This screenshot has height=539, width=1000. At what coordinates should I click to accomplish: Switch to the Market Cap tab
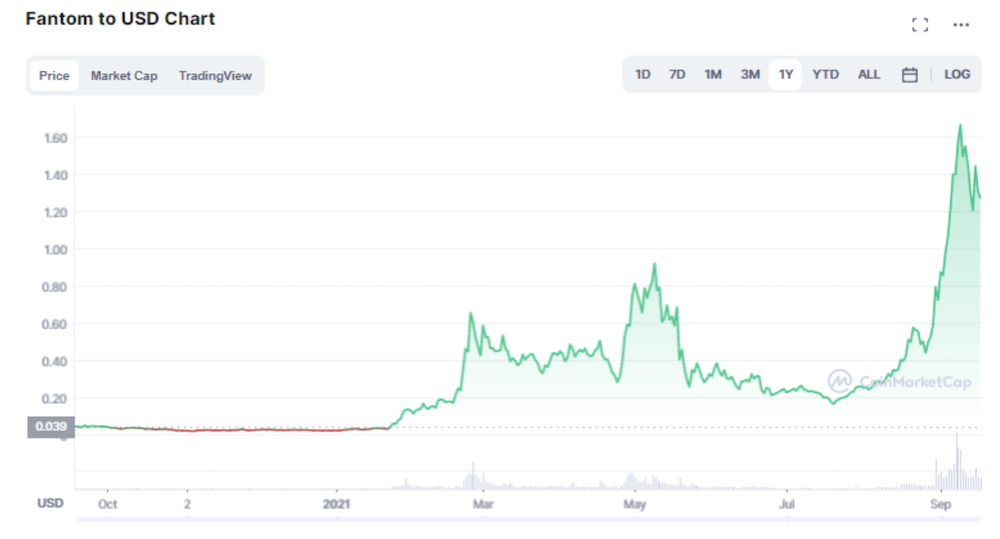124,76
